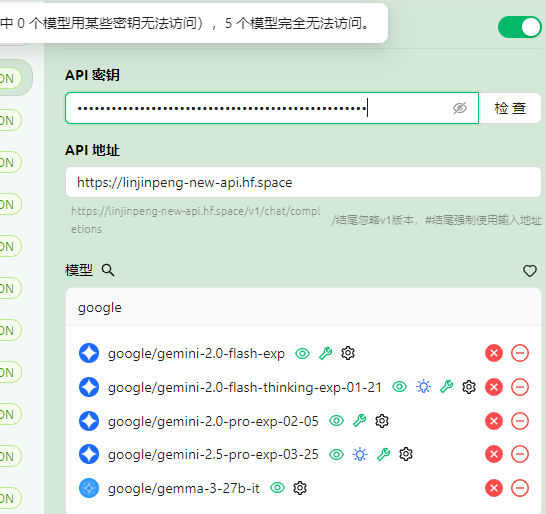Viewport: 546px width, 514px height.
Task: Click red X status for gemma-3-27b-it
Action: click(x=494, y=488)
